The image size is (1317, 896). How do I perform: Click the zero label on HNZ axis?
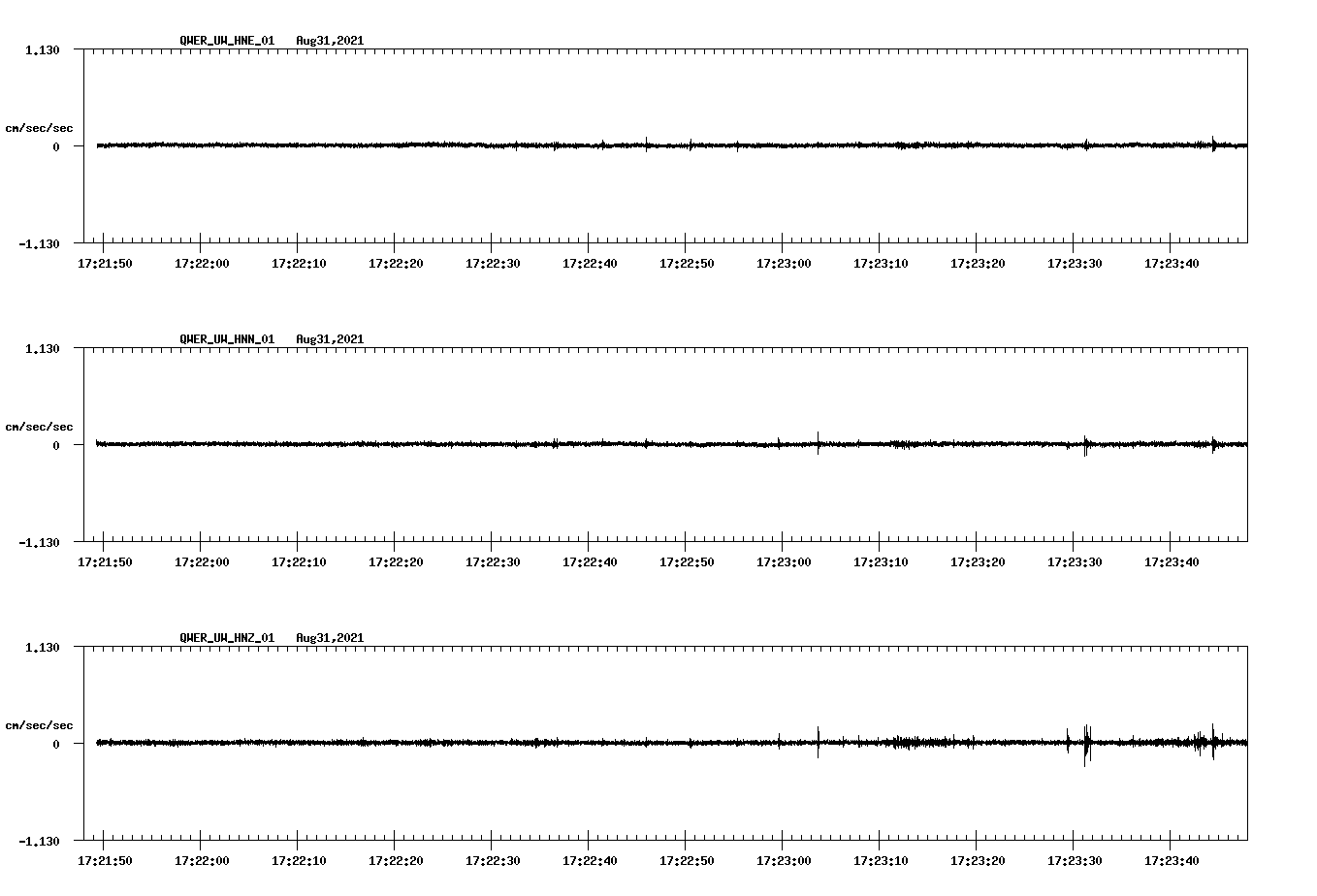56,744
